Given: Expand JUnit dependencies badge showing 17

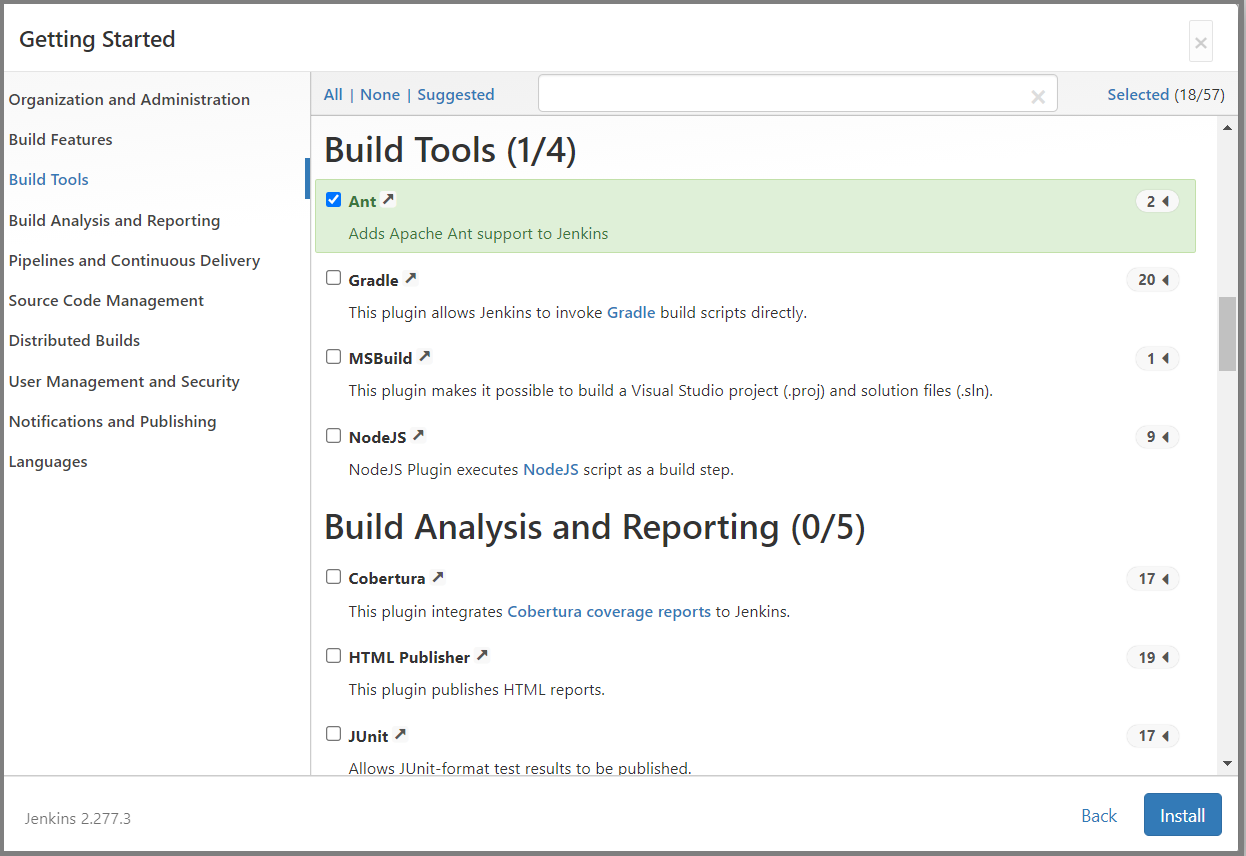Looking at the screenshot, I should pos(1153,736).
